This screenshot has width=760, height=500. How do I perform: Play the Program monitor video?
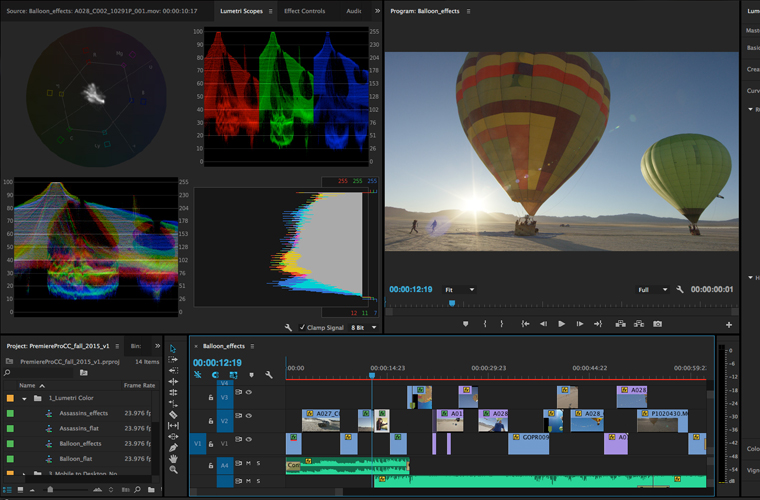click(x=561, y=324)
